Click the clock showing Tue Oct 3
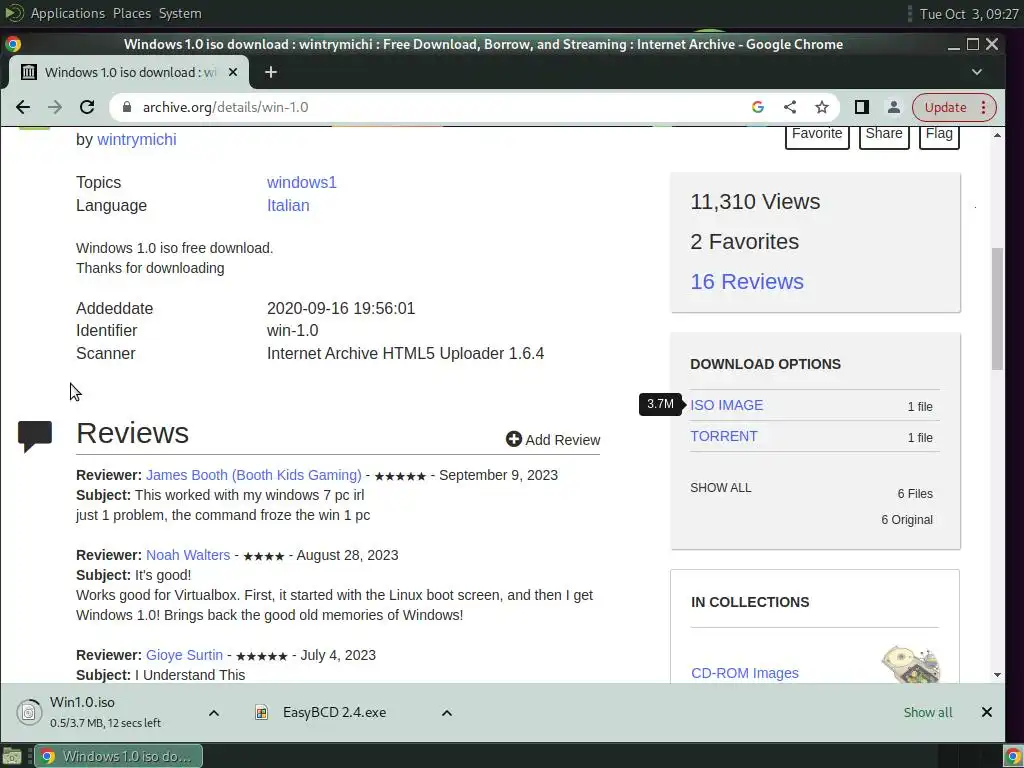The height and width of the screenshot is (768, 1024). pos(968,14)
